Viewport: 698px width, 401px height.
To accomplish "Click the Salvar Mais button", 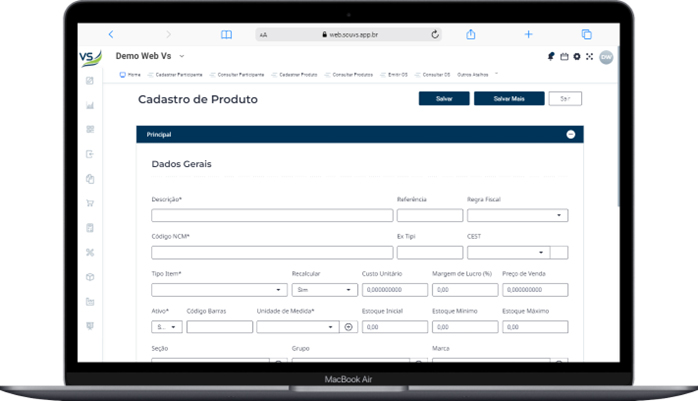I will click(x=509, y=99).
